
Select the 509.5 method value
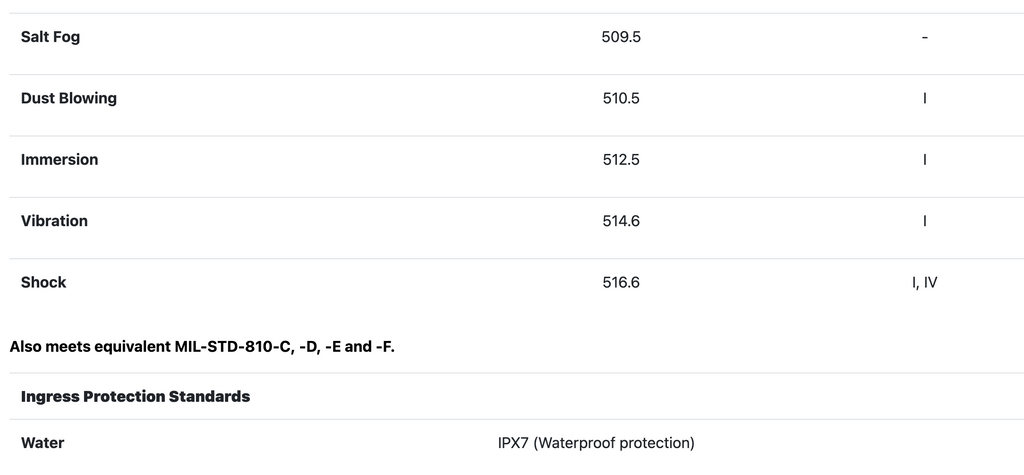coord(620,37)
